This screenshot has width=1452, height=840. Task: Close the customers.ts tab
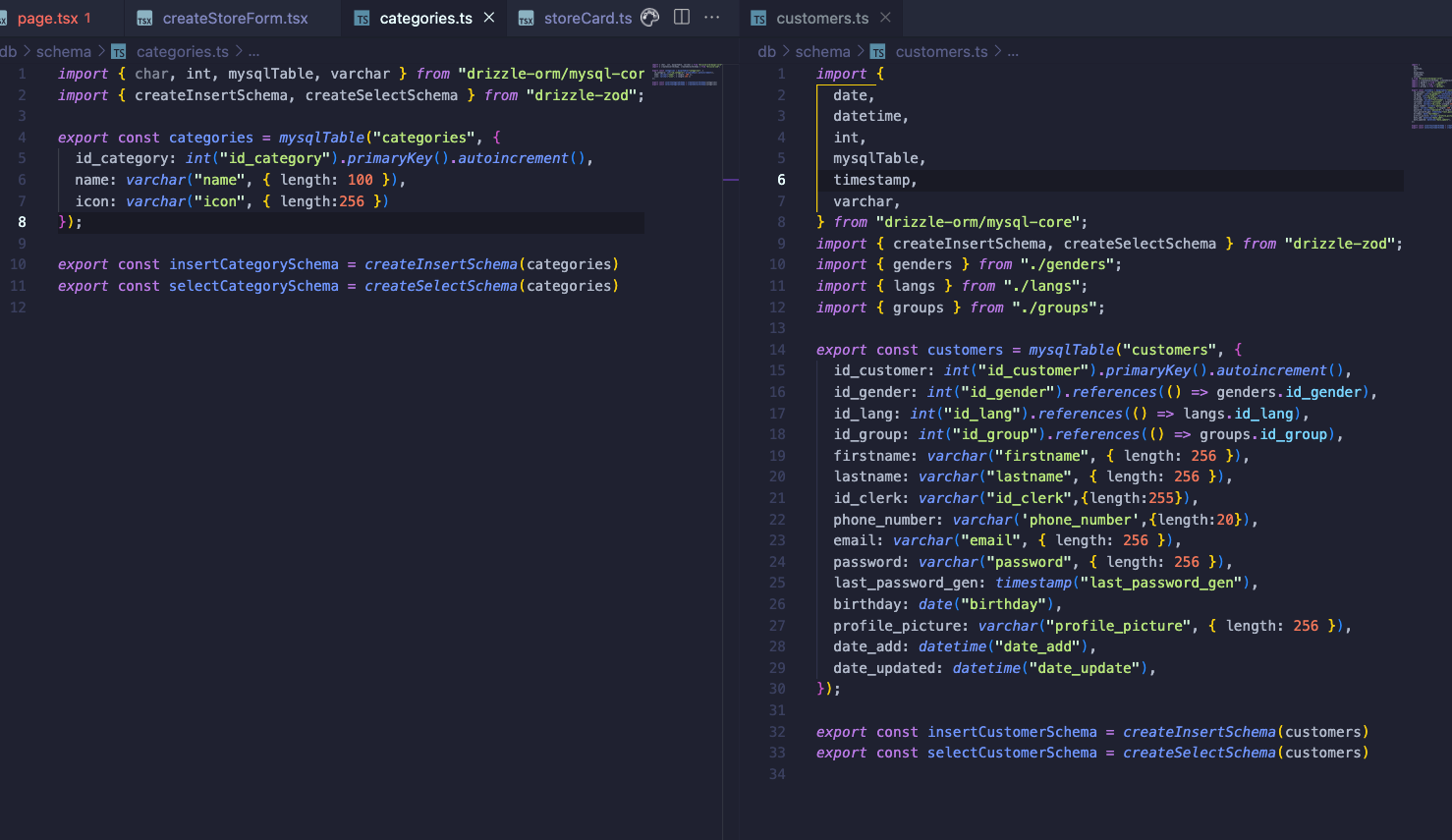[886, 17]
